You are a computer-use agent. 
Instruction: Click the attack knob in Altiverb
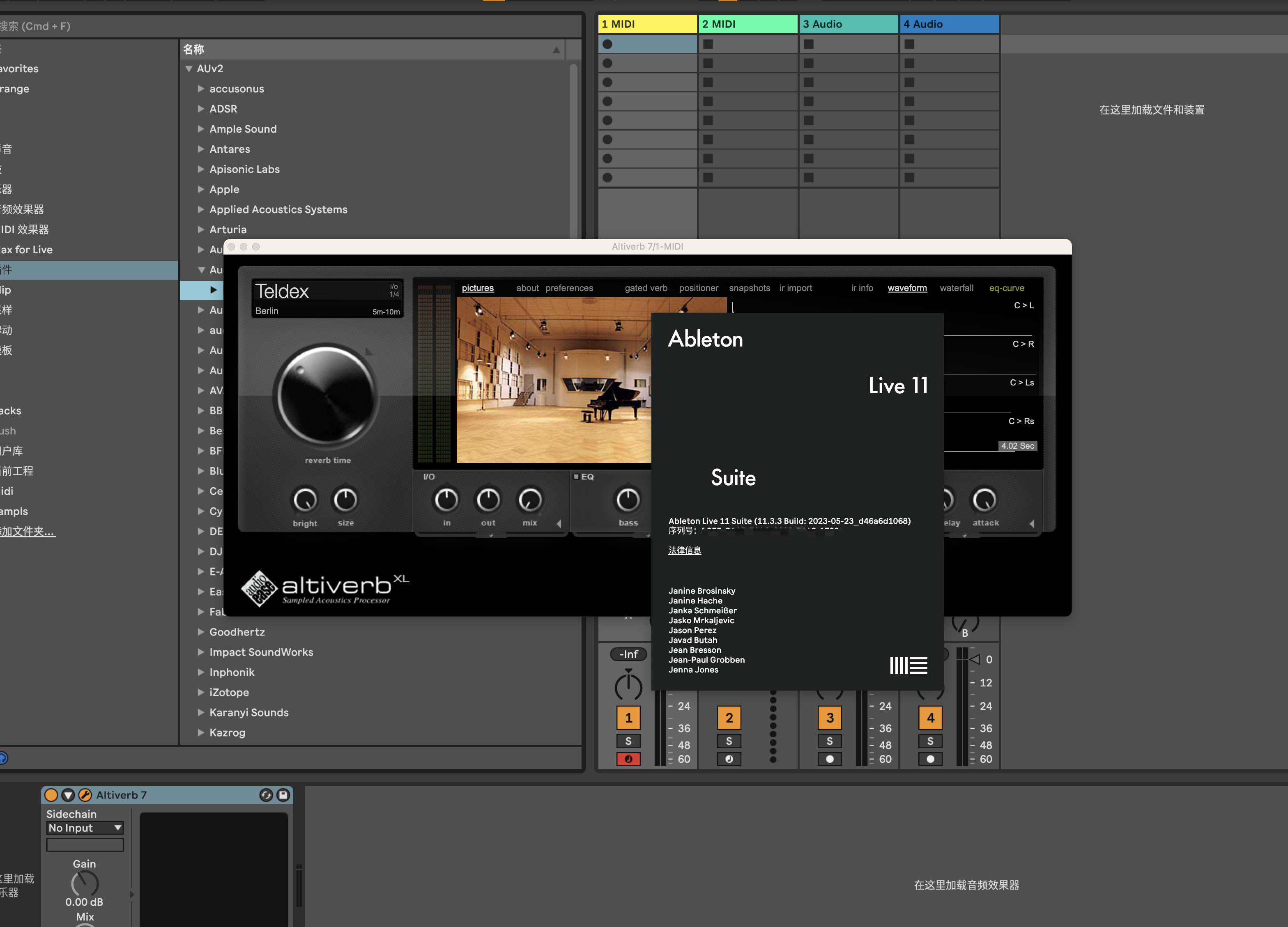coord(985,500)
